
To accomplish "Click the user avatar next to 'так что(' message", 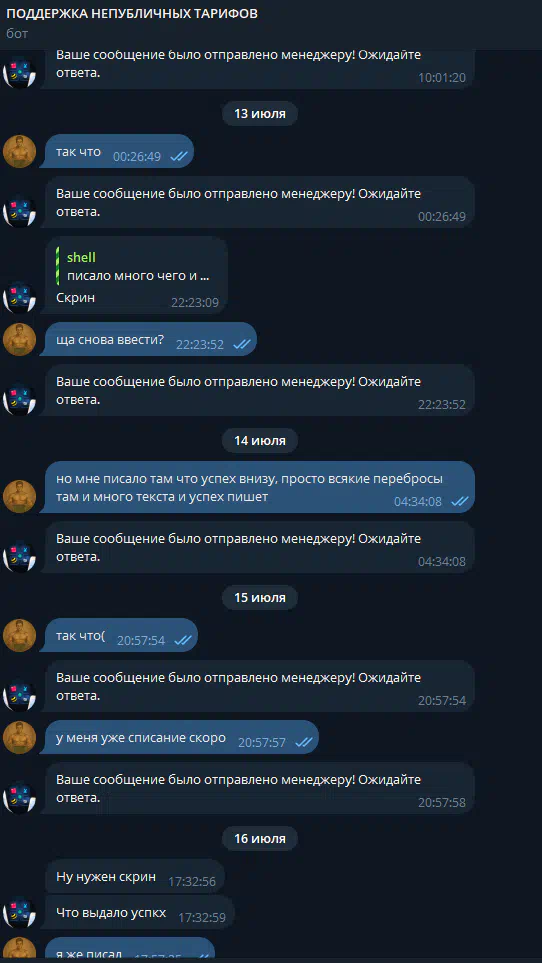I will point(20,635).
